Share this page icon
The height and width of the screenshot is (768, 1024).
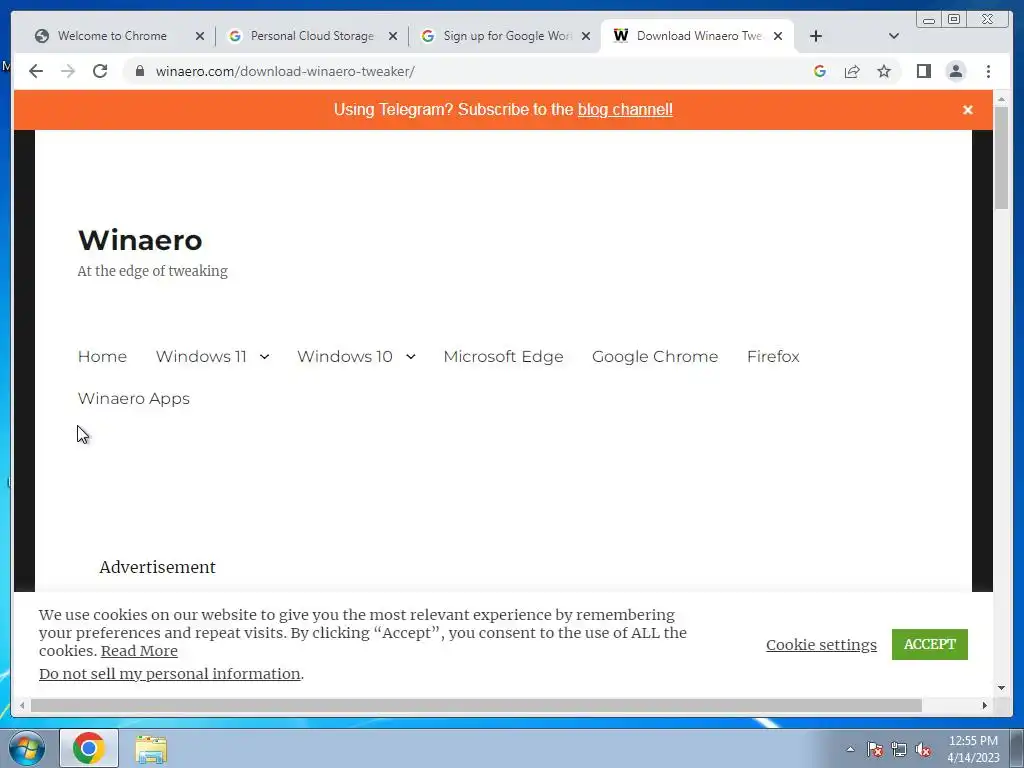(x=852, y=71)
